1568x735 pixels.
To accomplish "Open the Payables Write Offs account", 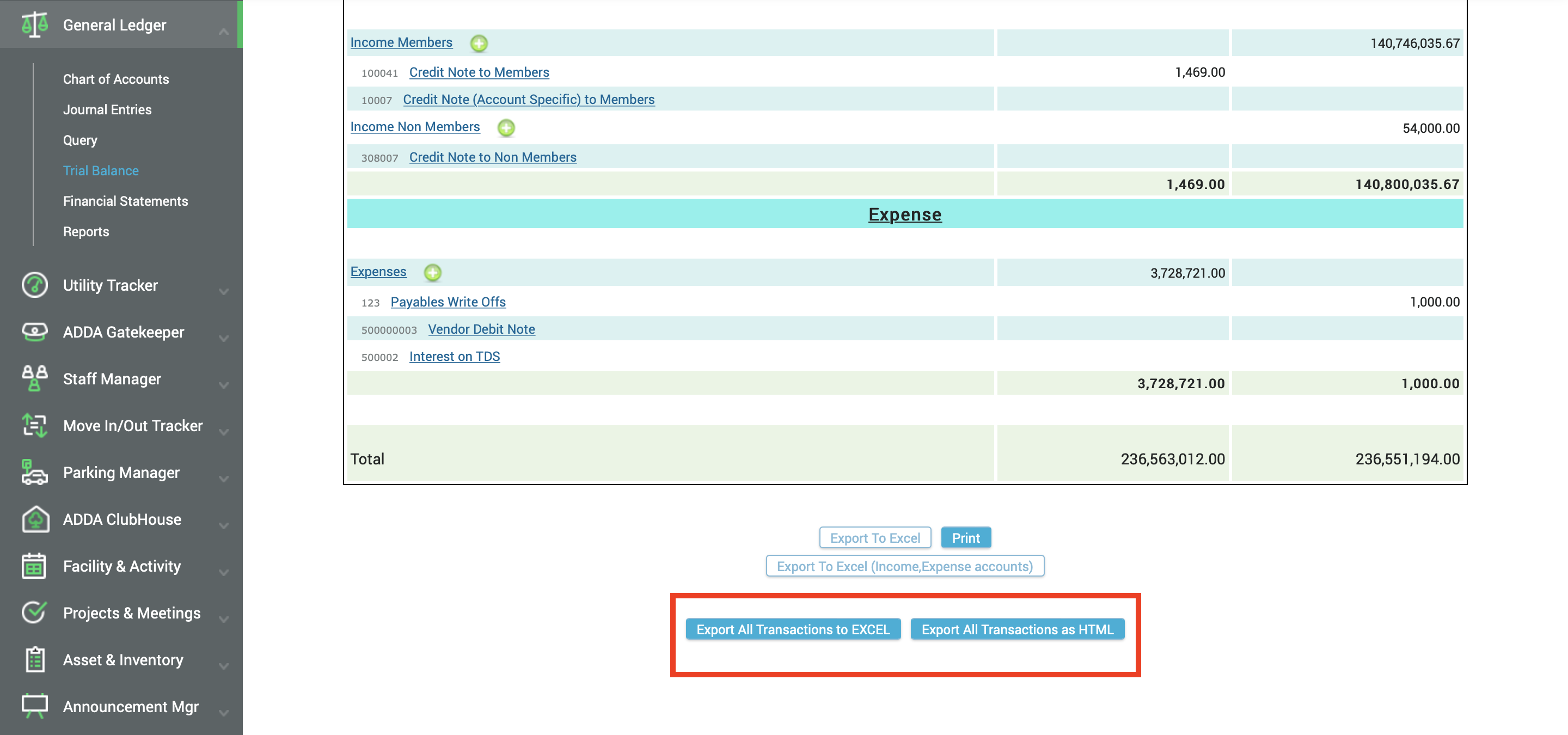I will pos(448,302).
